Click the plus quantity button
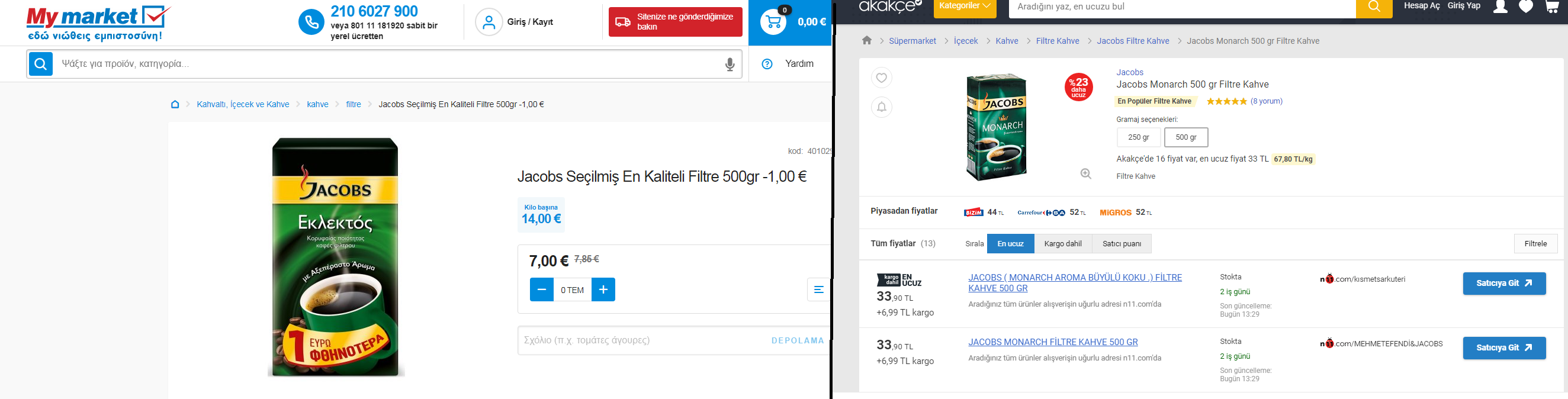The image size is (1568, 399). [603, 289]
